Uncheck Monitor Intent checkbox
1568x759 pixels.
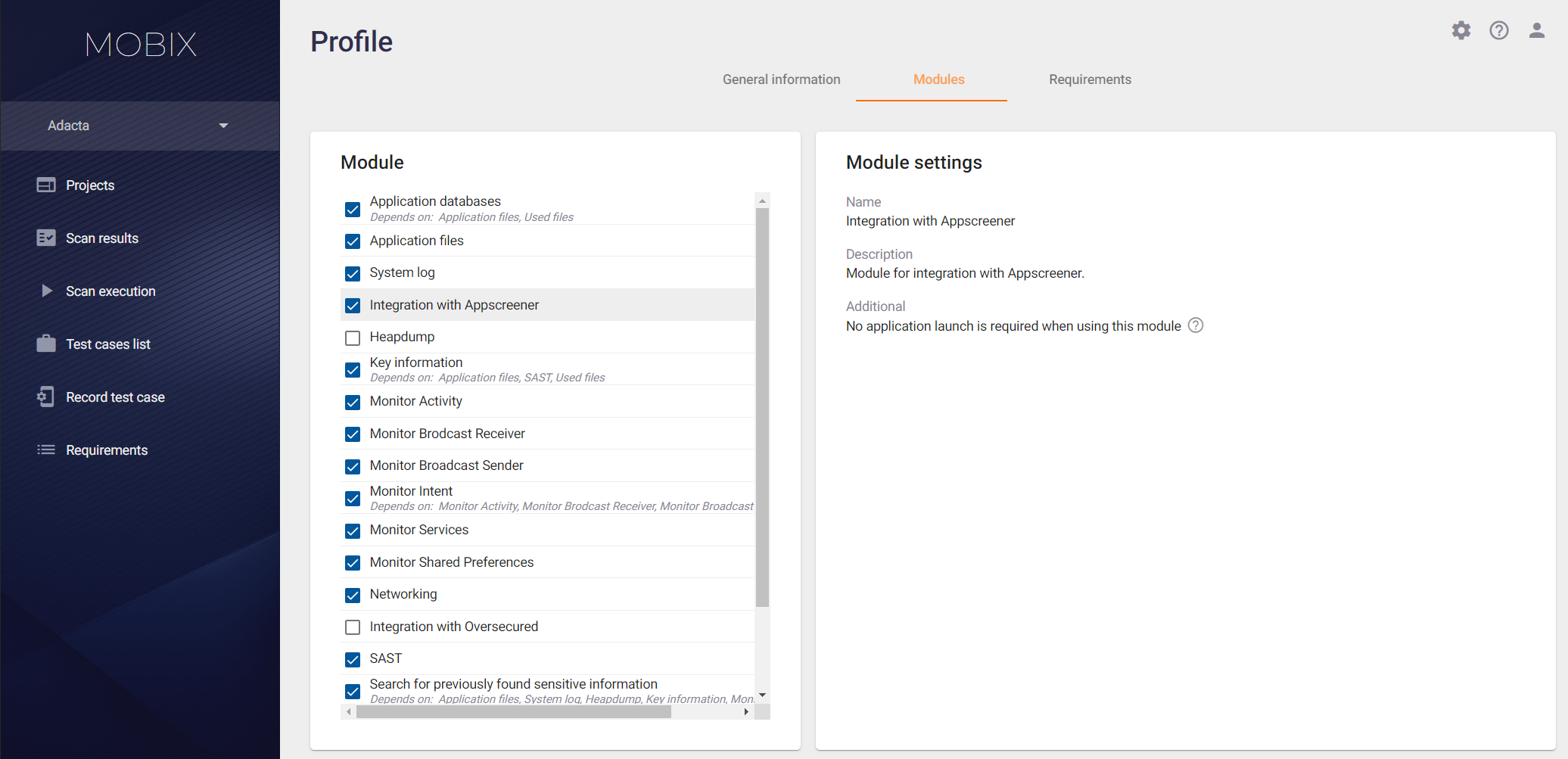353,499
